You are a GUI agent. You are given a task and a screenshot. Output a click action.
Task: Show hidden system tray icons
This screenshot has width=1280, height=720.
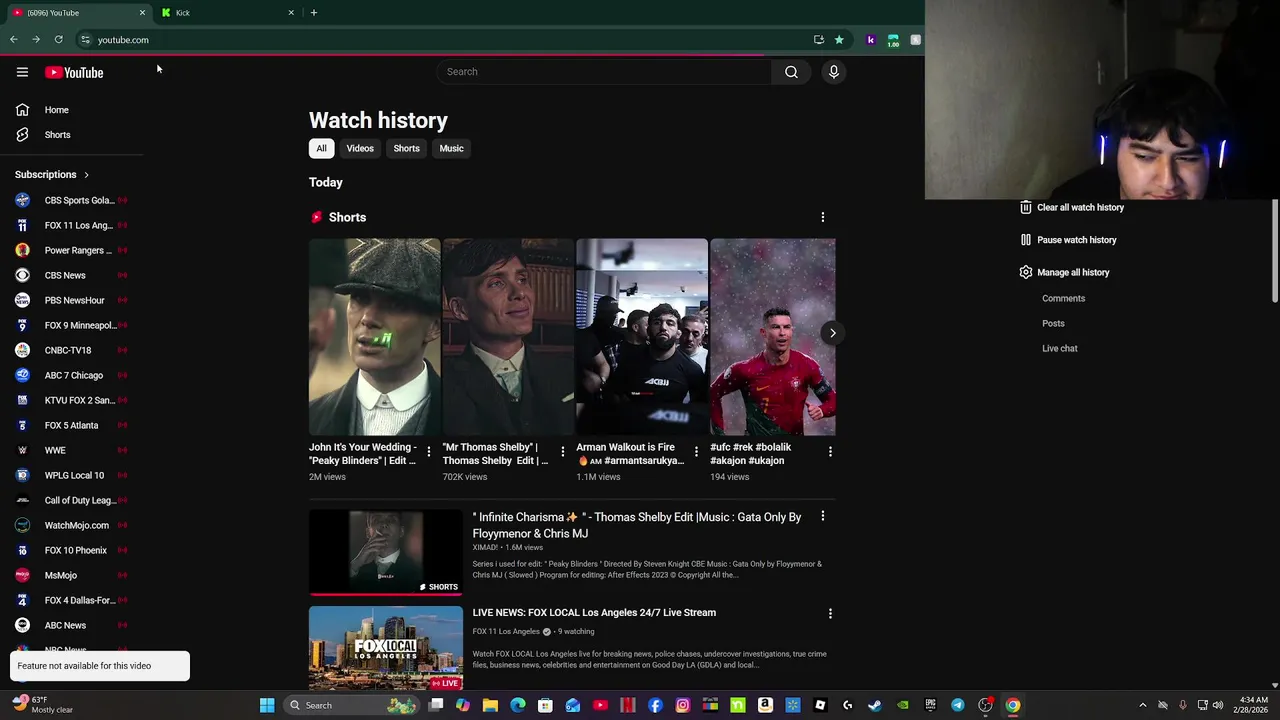click(x=1143, y=705)
